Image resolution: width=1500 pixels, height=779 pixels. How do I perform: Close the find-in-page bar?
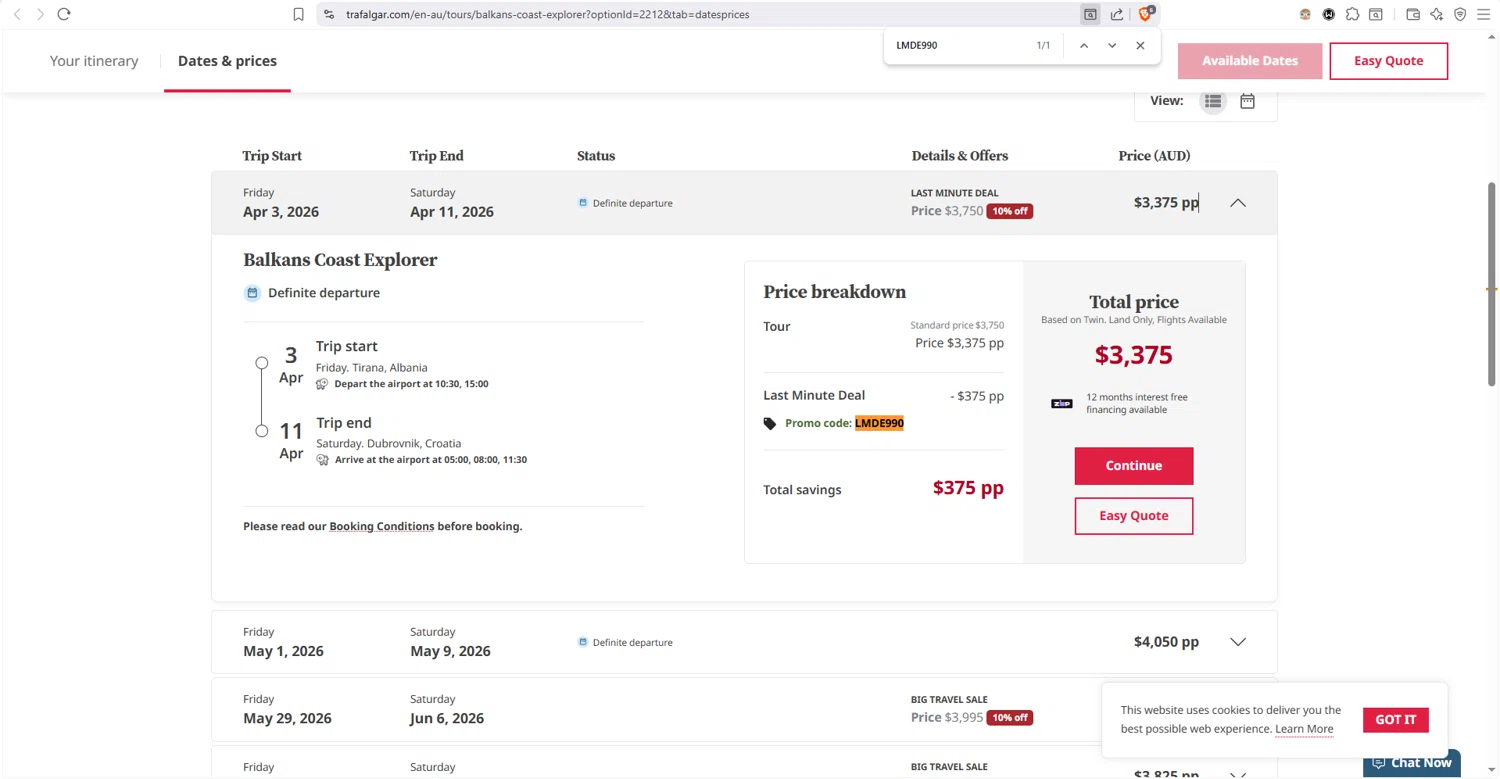(x=1140, y=45)
